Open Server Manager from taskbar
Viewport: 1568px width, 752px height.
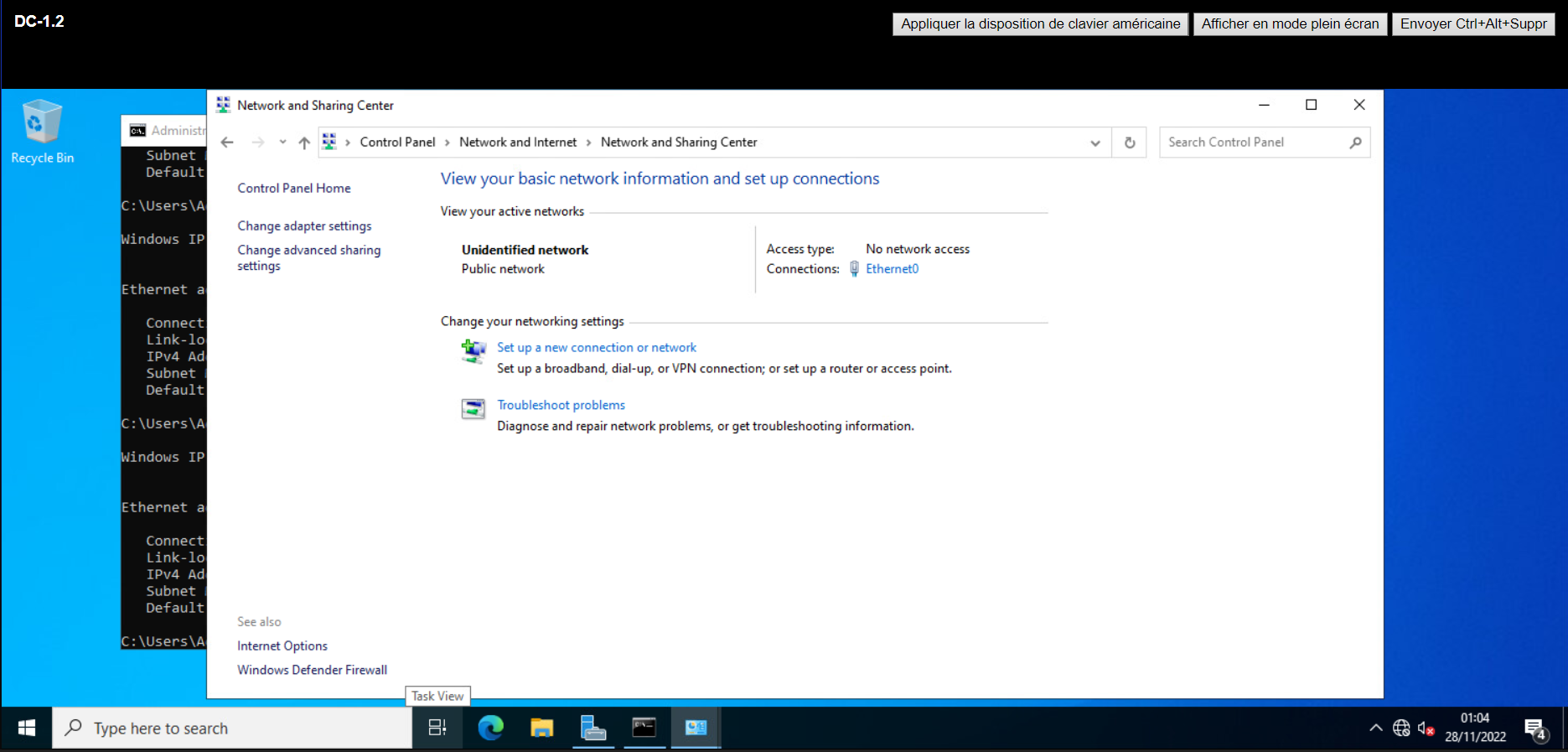point(593,728)
